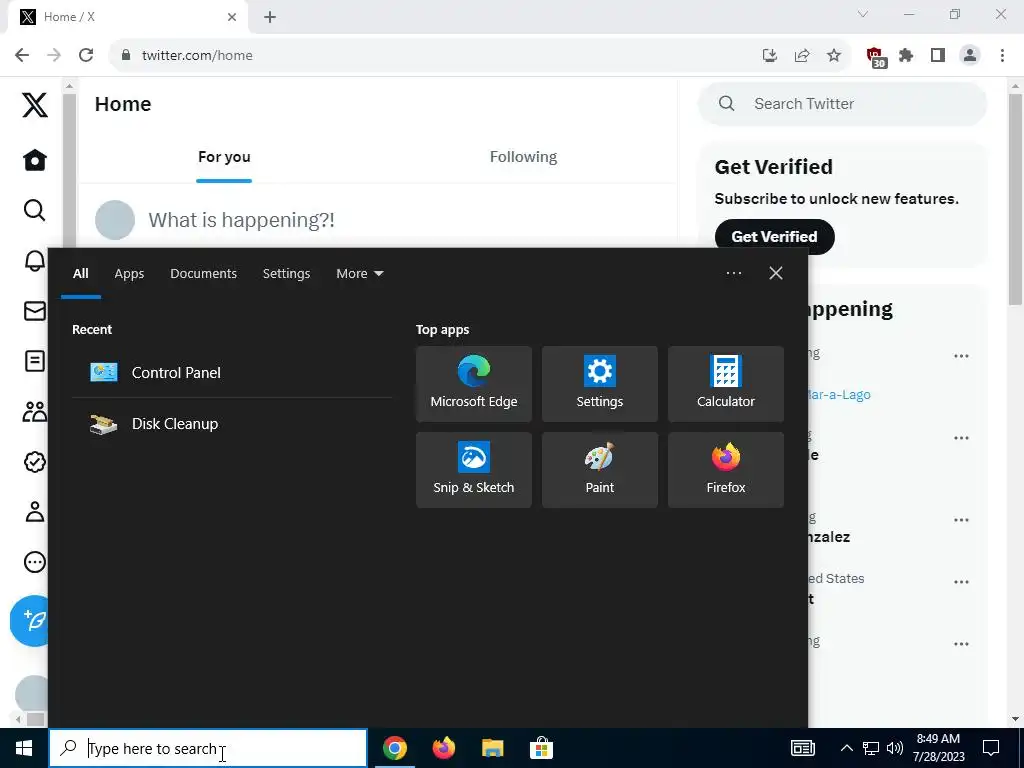Go back in Chrome
Screen dimensions: 1024x768
22,56
